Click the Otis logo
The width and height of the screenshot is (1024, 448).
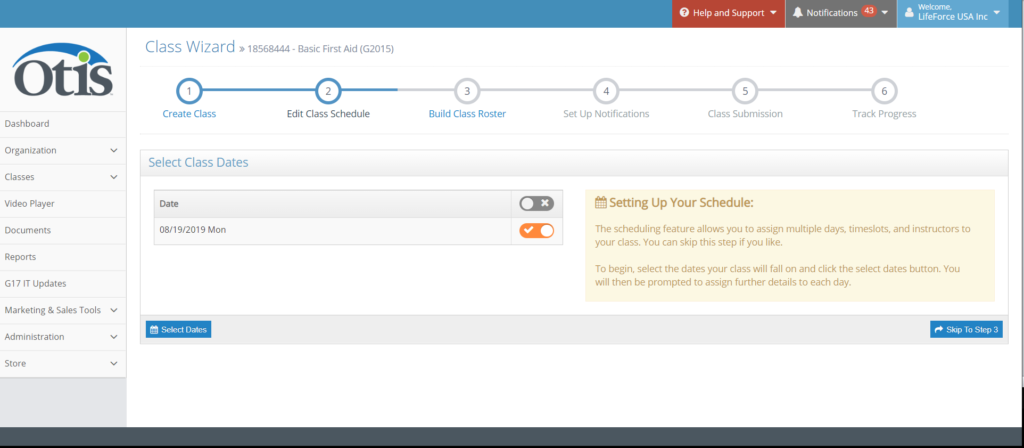tap(62, 69)
